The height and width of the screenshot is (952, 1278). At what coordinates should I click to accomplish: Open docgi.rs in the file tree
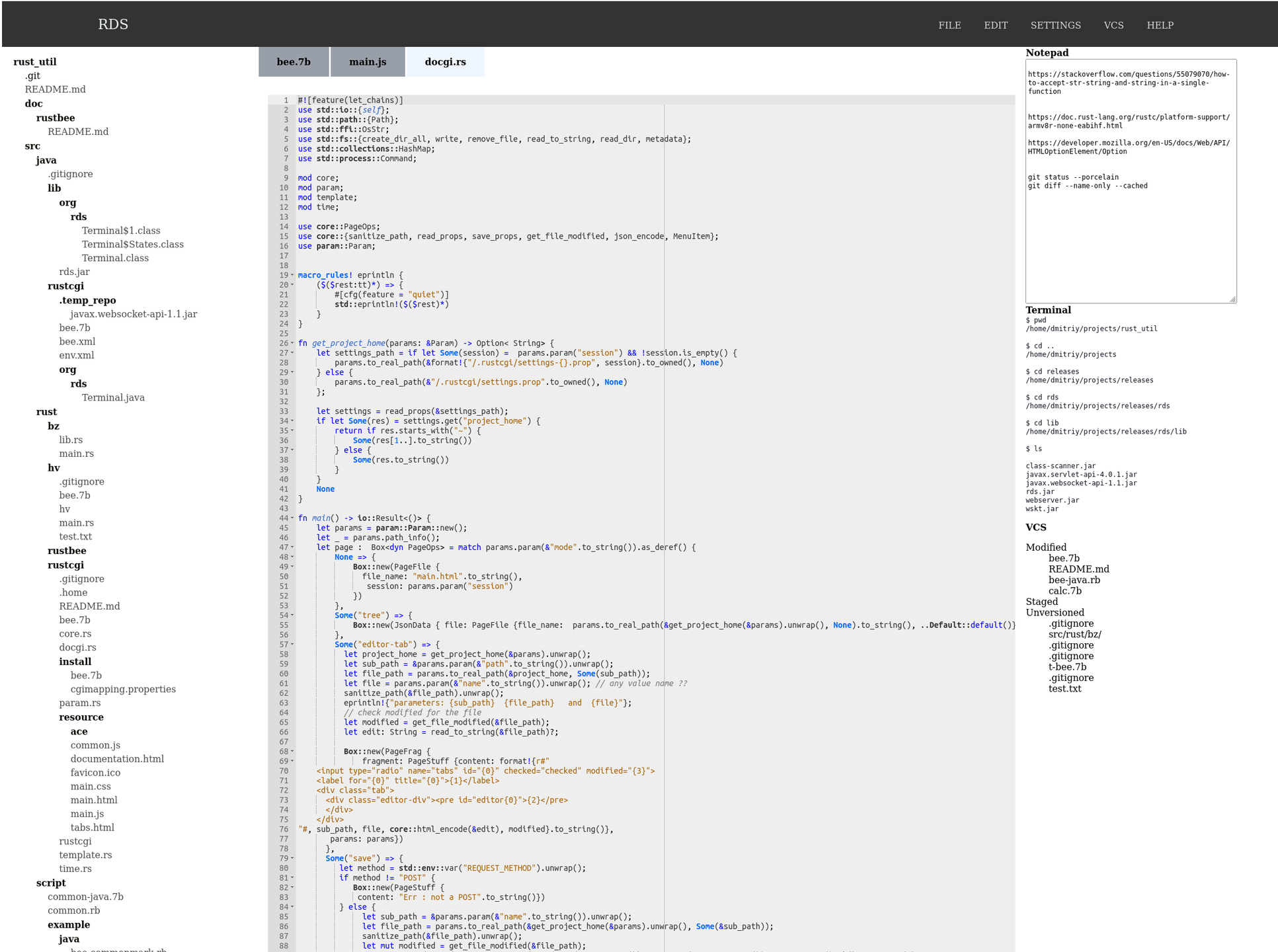pyautogui.click(x=77, y=647)
